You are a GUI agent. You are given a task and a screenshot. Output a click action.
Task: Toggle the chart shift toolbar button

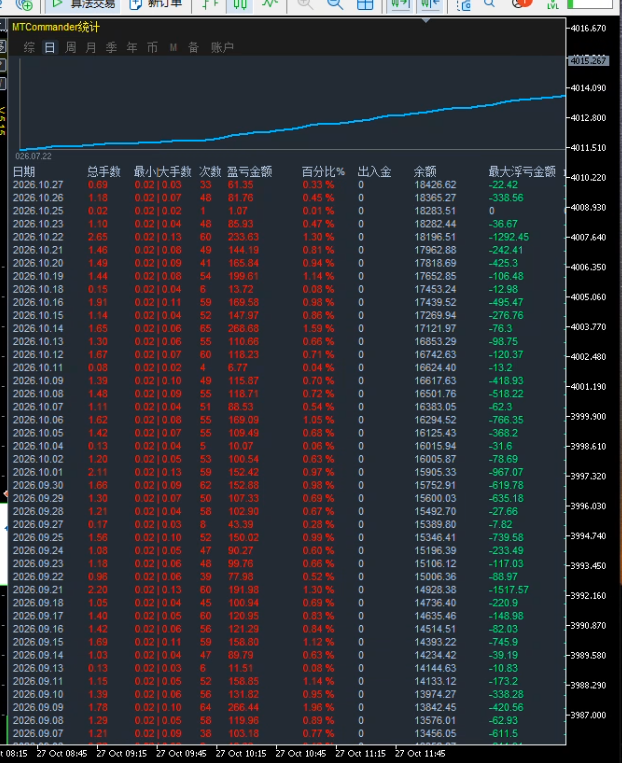tap(430, 5)
